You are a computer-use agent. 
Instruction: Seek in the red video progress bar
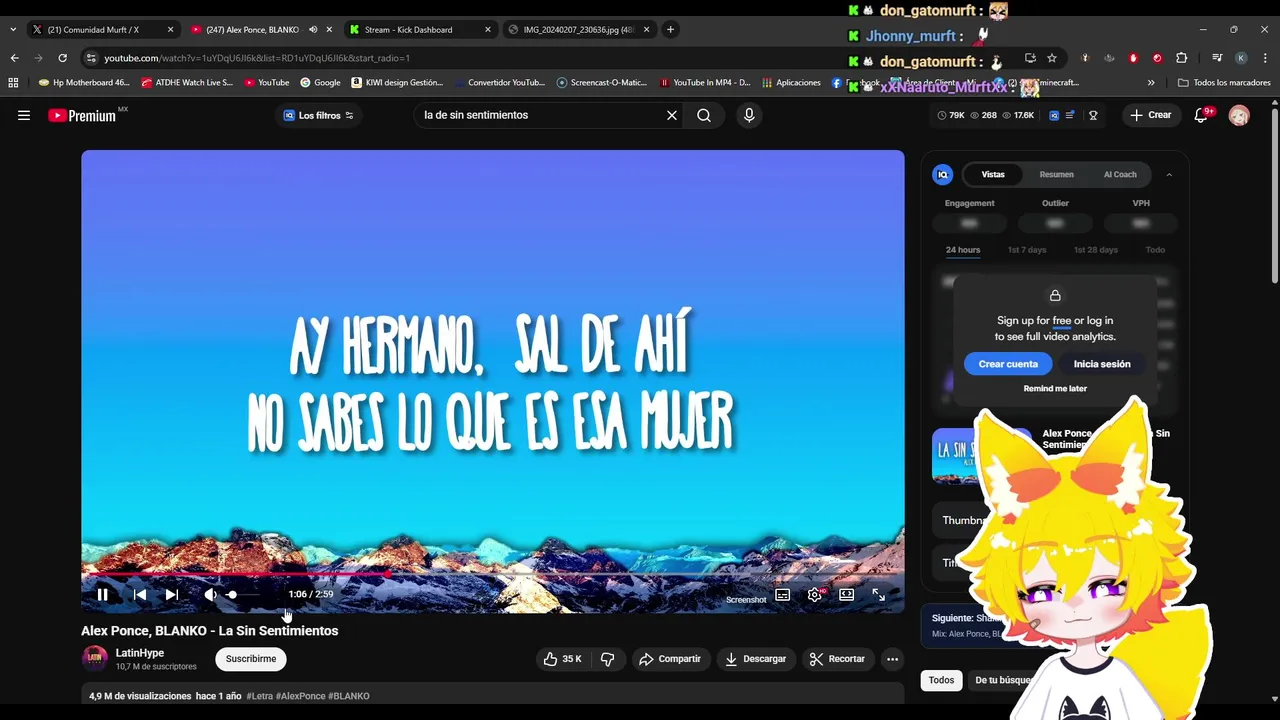[492, 575]
